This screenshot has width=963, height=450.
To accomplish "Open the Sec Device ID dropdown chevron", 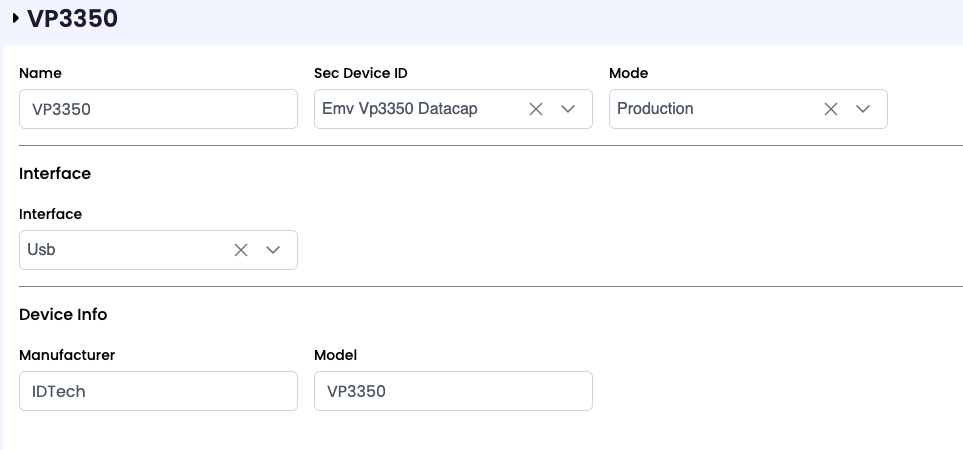I will (x=569, y=109).
